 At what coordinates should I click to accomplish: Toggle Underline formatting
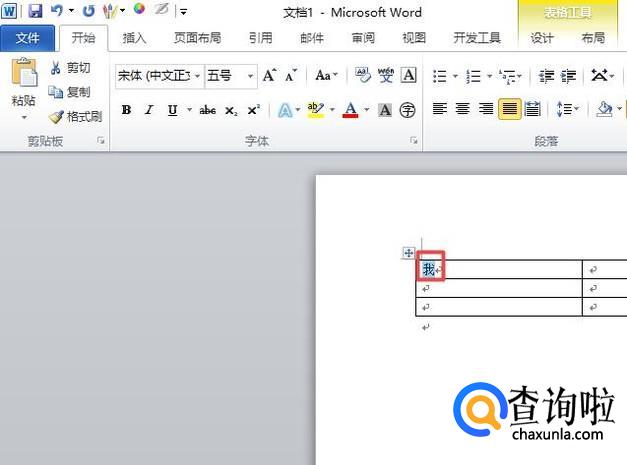(x=172, y=110)
